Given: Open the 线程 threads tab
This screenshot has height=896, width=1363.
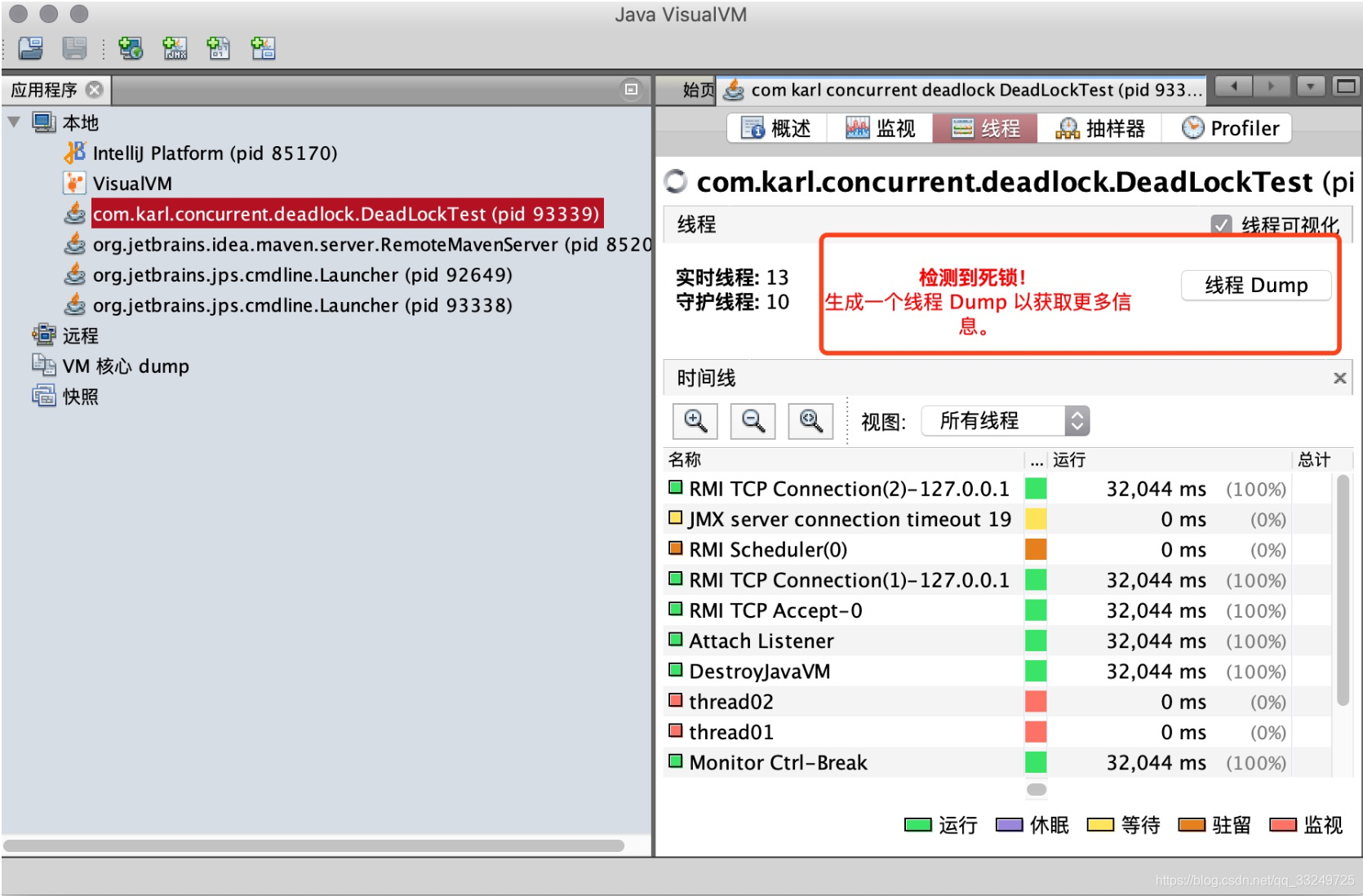Looking at the screenshot, I should (x=985, y=128).
